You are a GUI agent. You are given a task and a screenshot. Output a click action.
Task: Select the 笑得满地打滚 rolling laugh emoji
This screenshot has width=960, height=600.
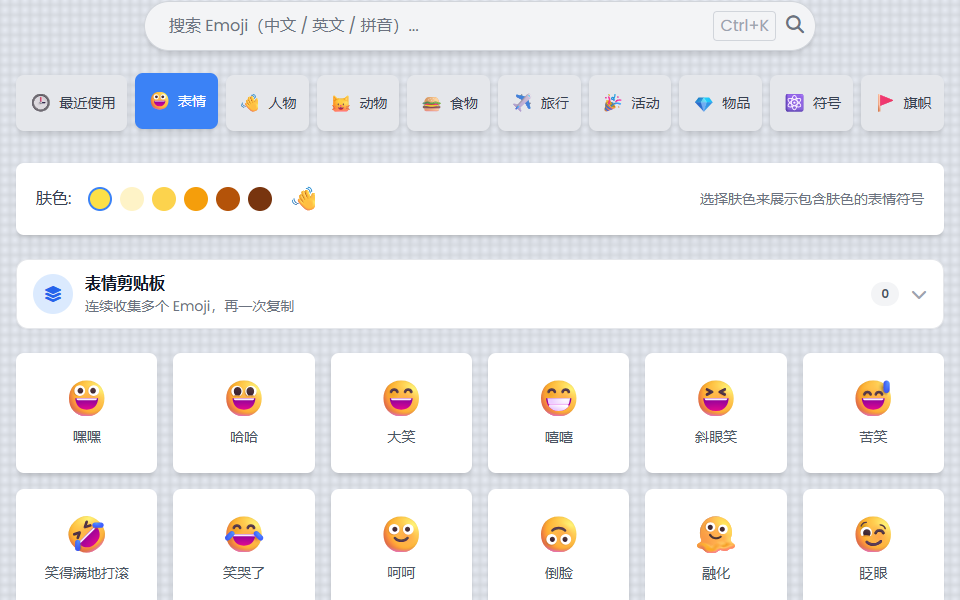86,545
